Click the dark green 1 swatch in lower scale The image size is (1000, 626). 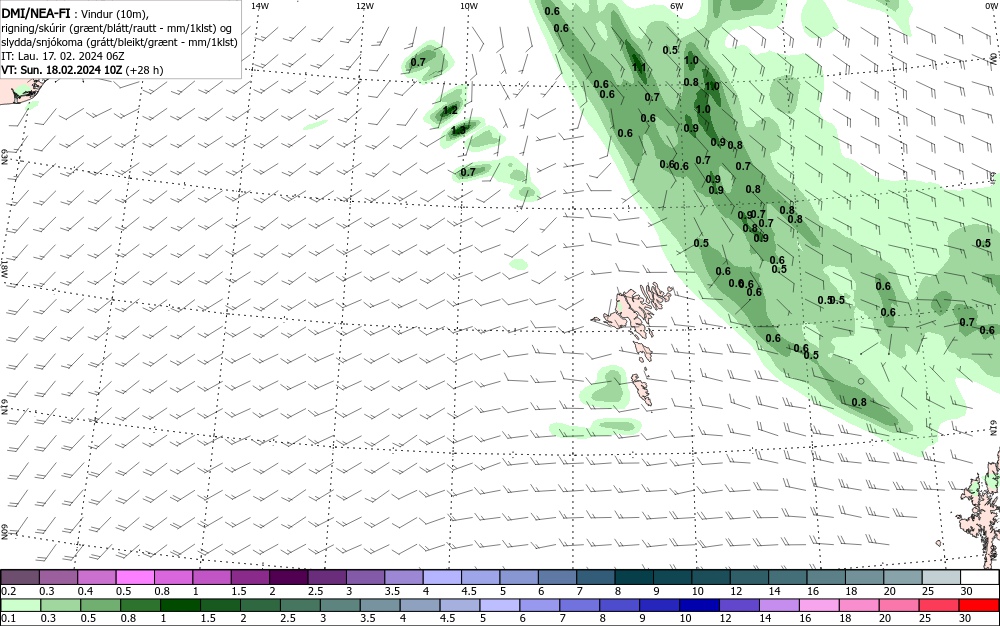180,605
